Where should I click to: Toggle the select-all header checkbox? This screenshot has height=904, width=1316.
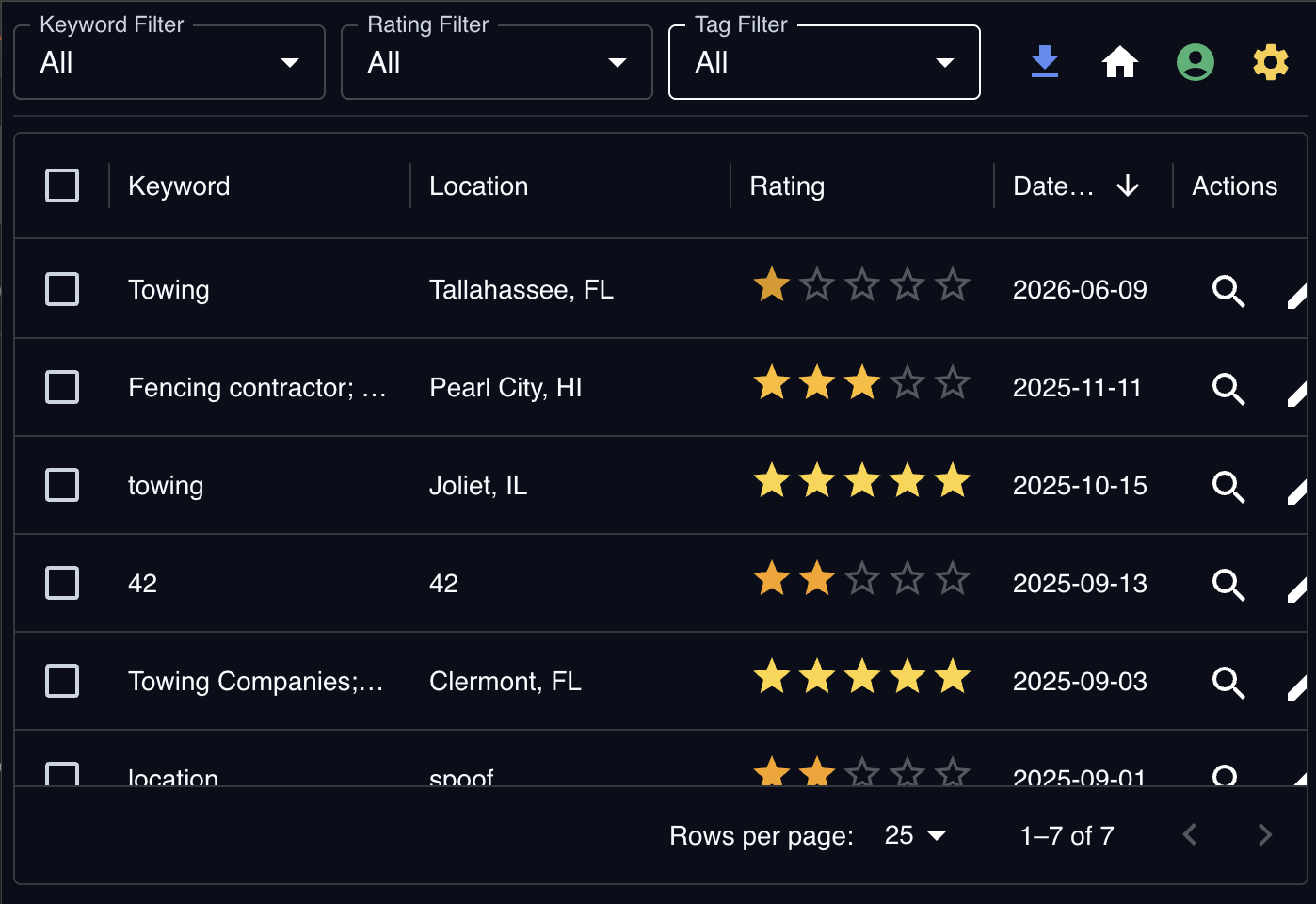pyautogui.click(x=62, y=186)
